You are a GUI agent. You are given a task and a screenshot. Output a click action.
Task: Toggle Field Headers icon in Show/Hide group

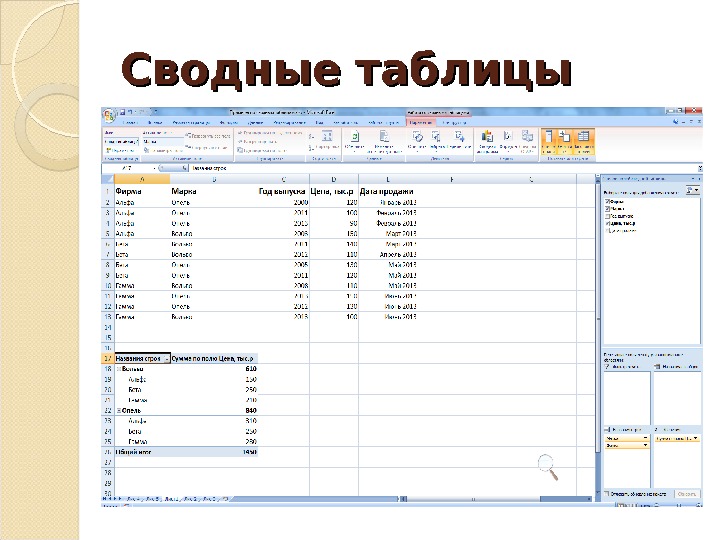coord(584,141)
